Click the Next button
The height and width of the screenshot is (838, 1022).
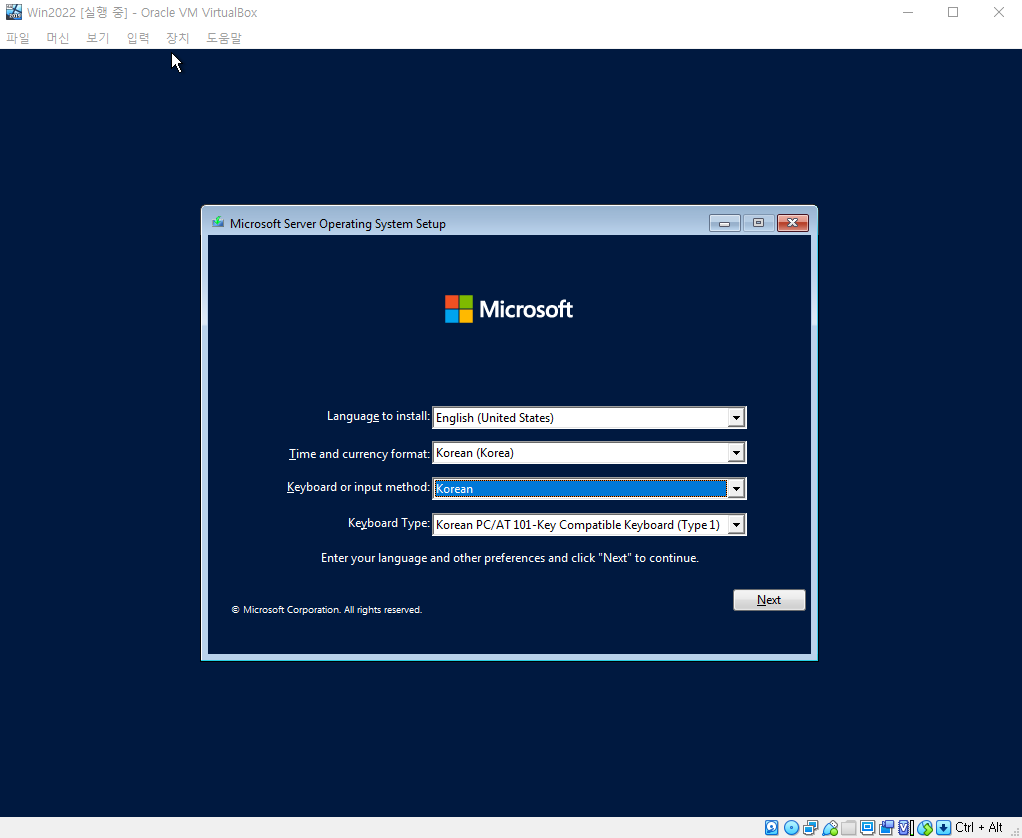coord(769,600)
